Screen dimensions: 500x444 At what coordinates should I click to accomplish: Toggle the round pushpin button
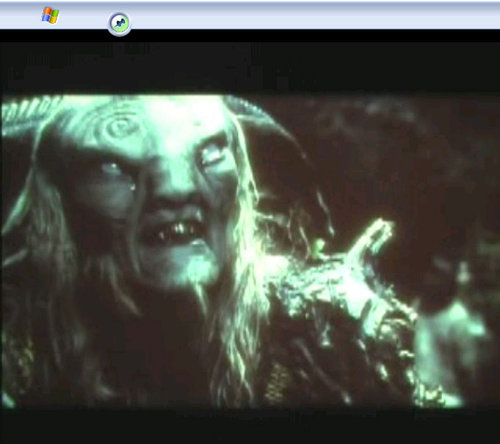119,23
